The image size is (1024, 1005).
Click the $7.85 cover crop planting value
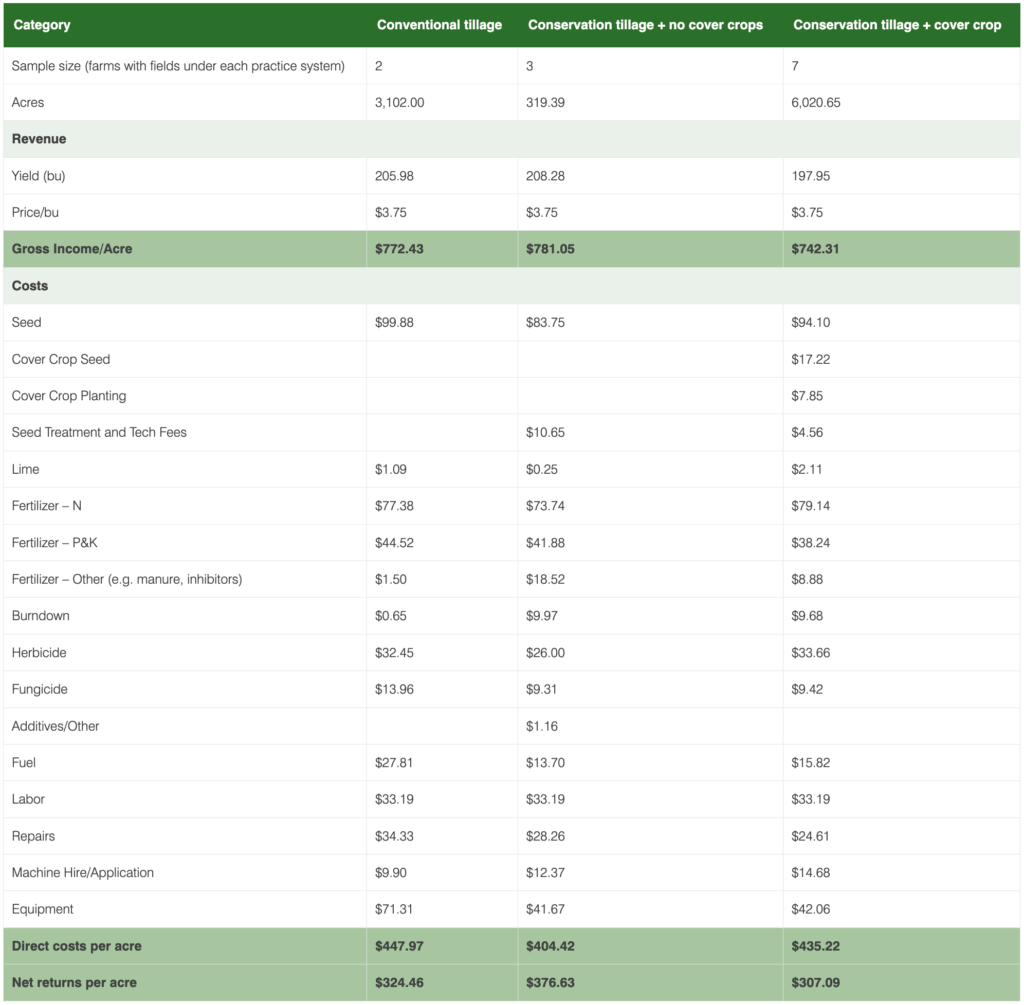(x=807, y=396)
